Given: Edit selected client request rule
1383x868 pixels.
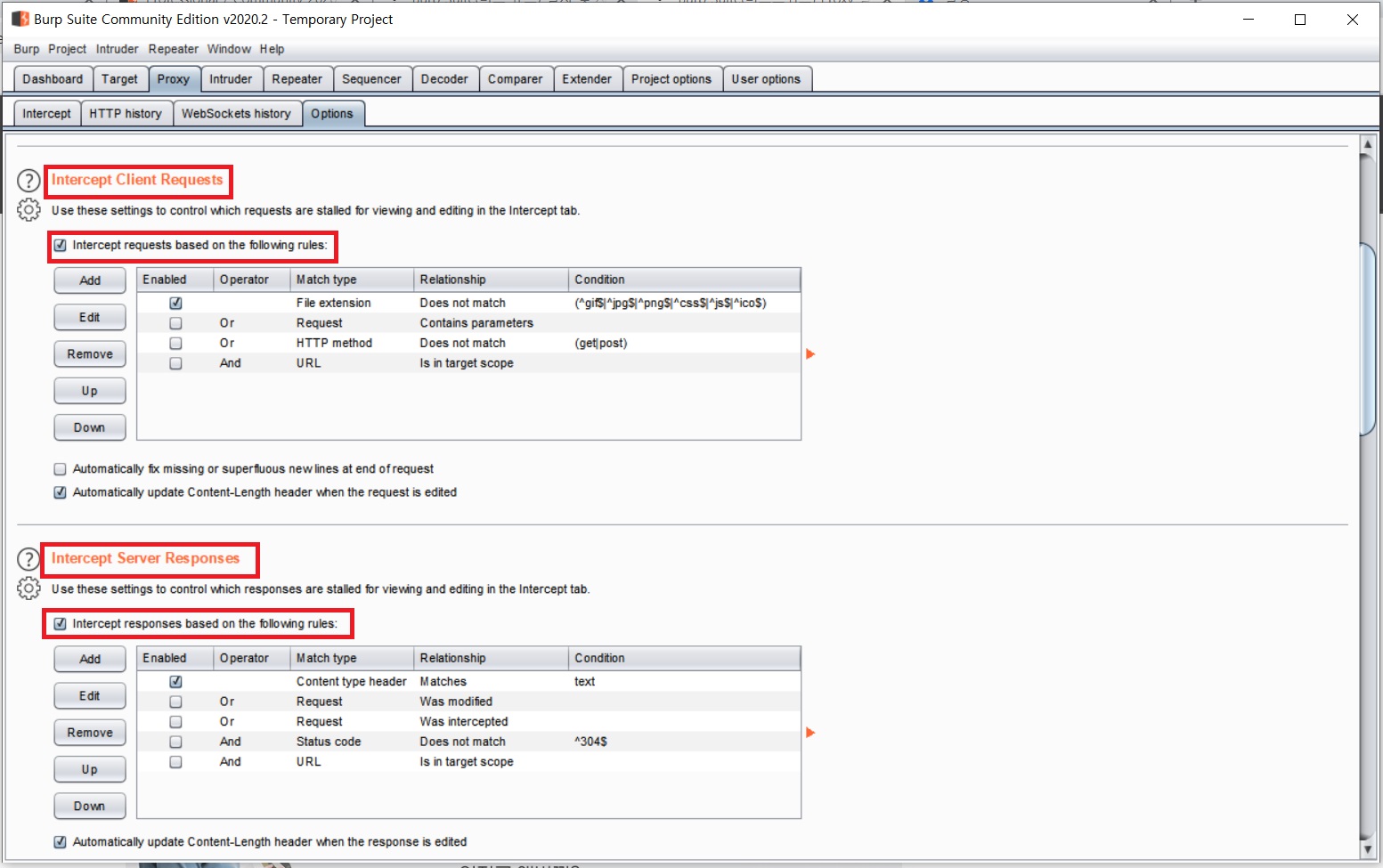Looking at the screenshot, I should tap(90, 317).
